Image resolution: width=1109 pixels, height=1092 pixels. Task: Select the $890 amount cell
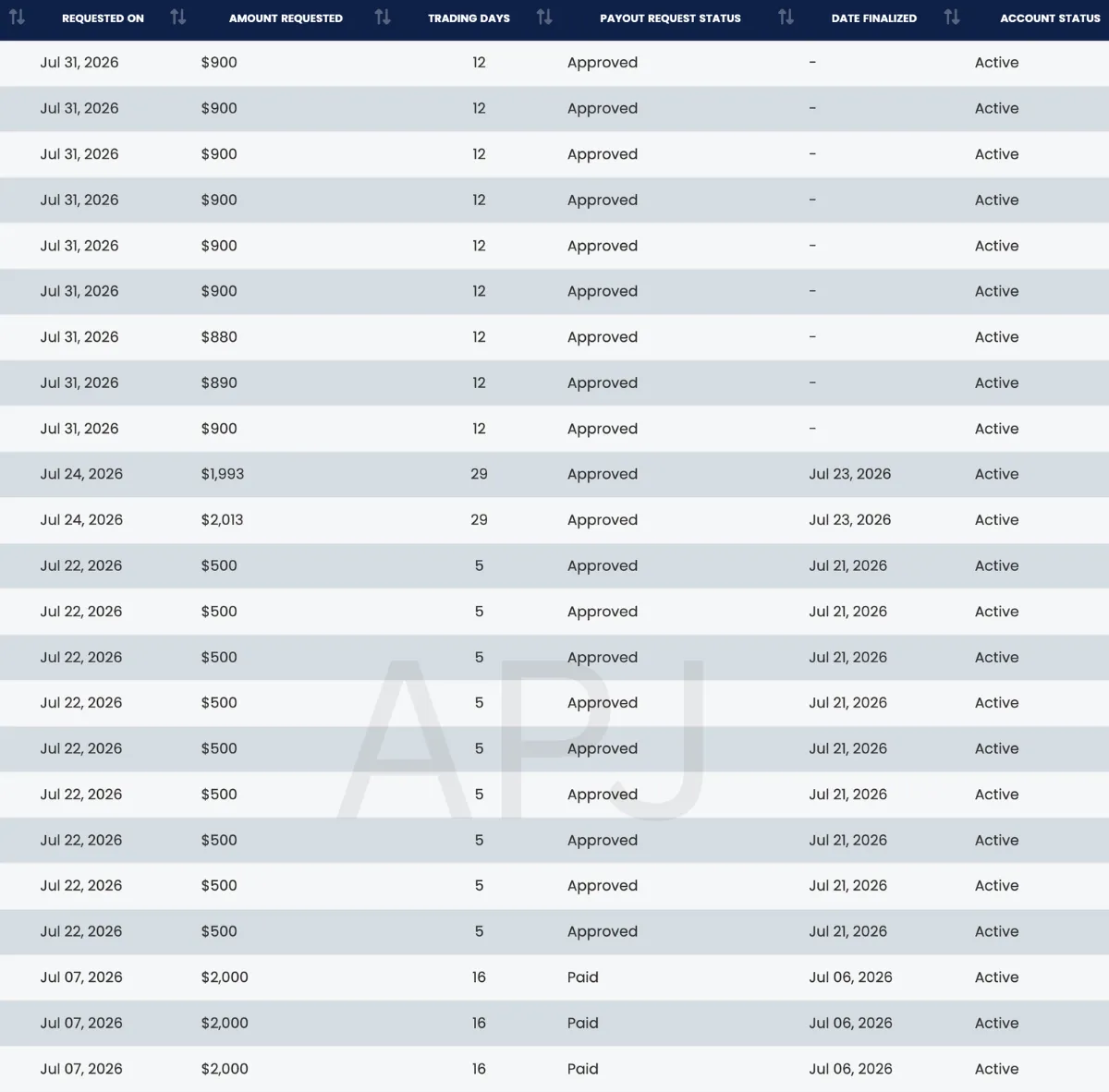tap(219, 382)
